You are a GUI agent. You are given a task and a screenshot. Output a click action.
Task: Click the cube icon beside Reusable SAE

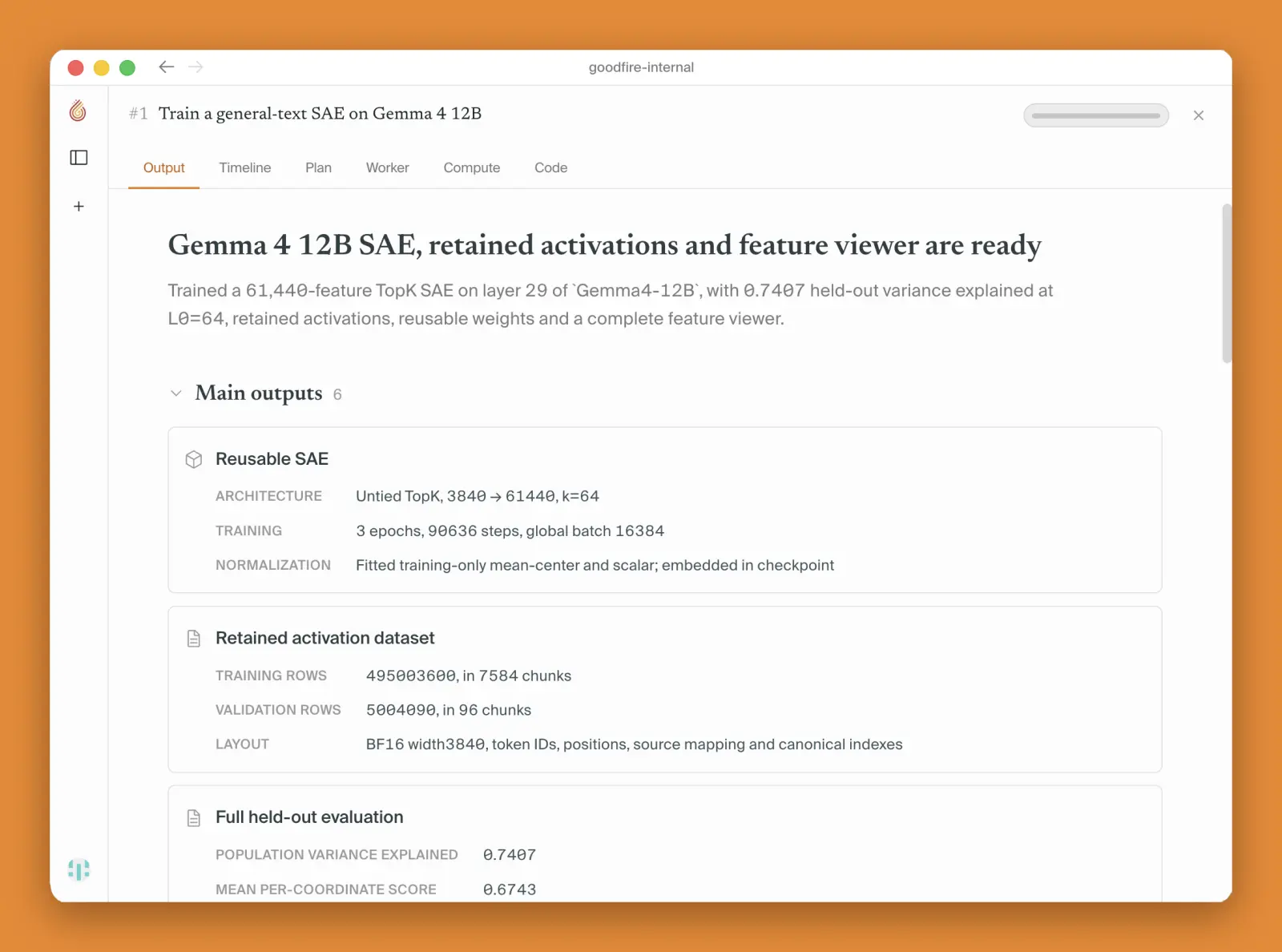tap(194, 459)
